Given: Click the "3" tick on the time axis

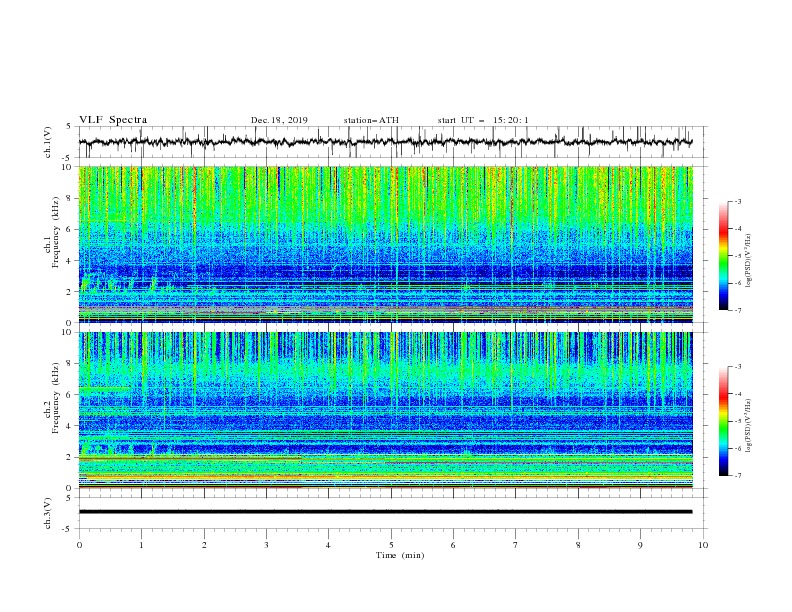Looking at the screenshot, I should (266, 545).
